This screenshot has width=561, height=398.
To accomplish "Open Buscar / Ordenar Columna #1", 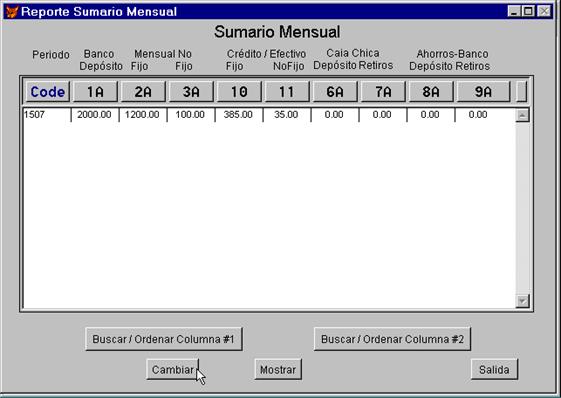I will click(164, 339).
